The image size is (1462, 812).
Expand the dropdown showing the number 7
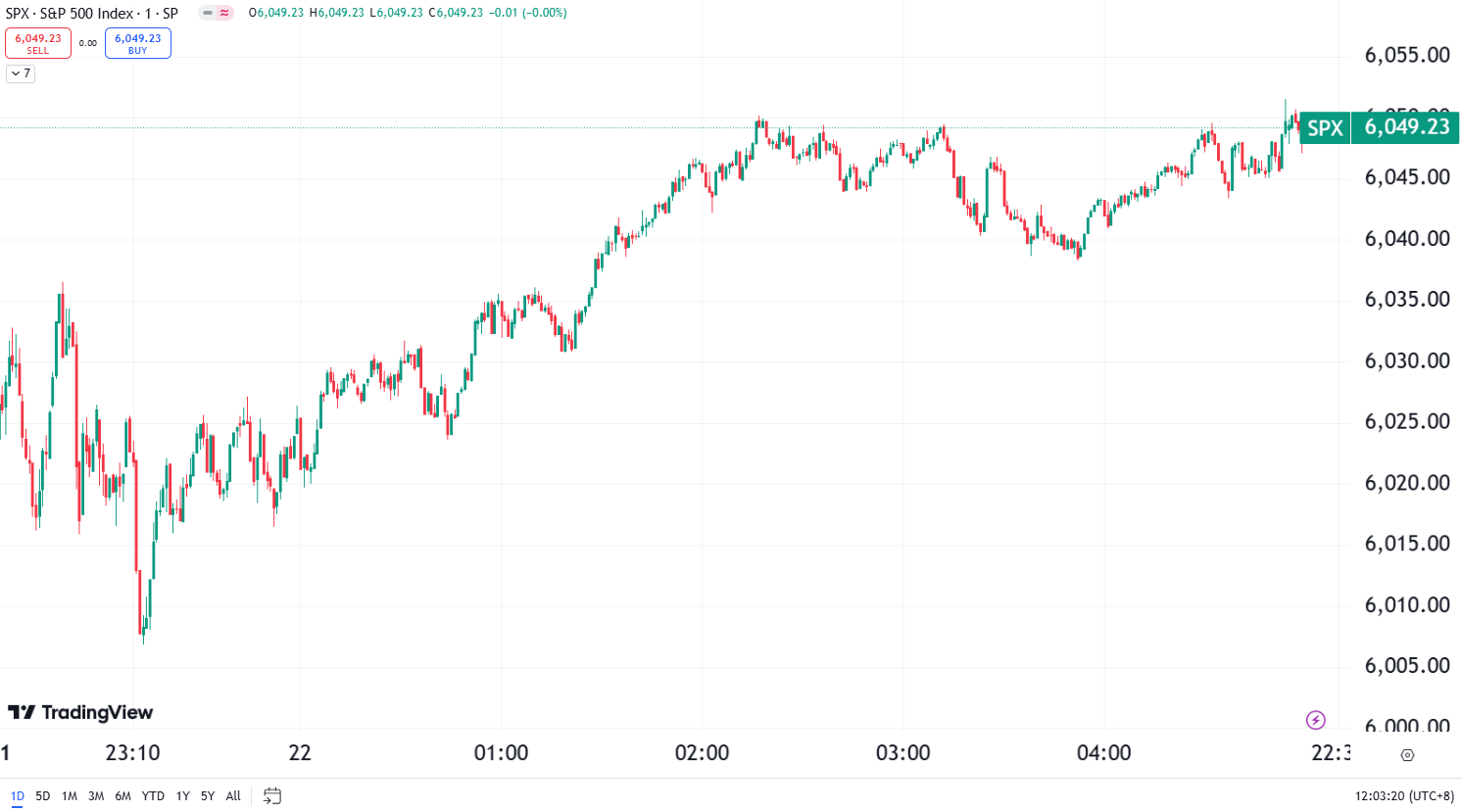tap(20, 73)
